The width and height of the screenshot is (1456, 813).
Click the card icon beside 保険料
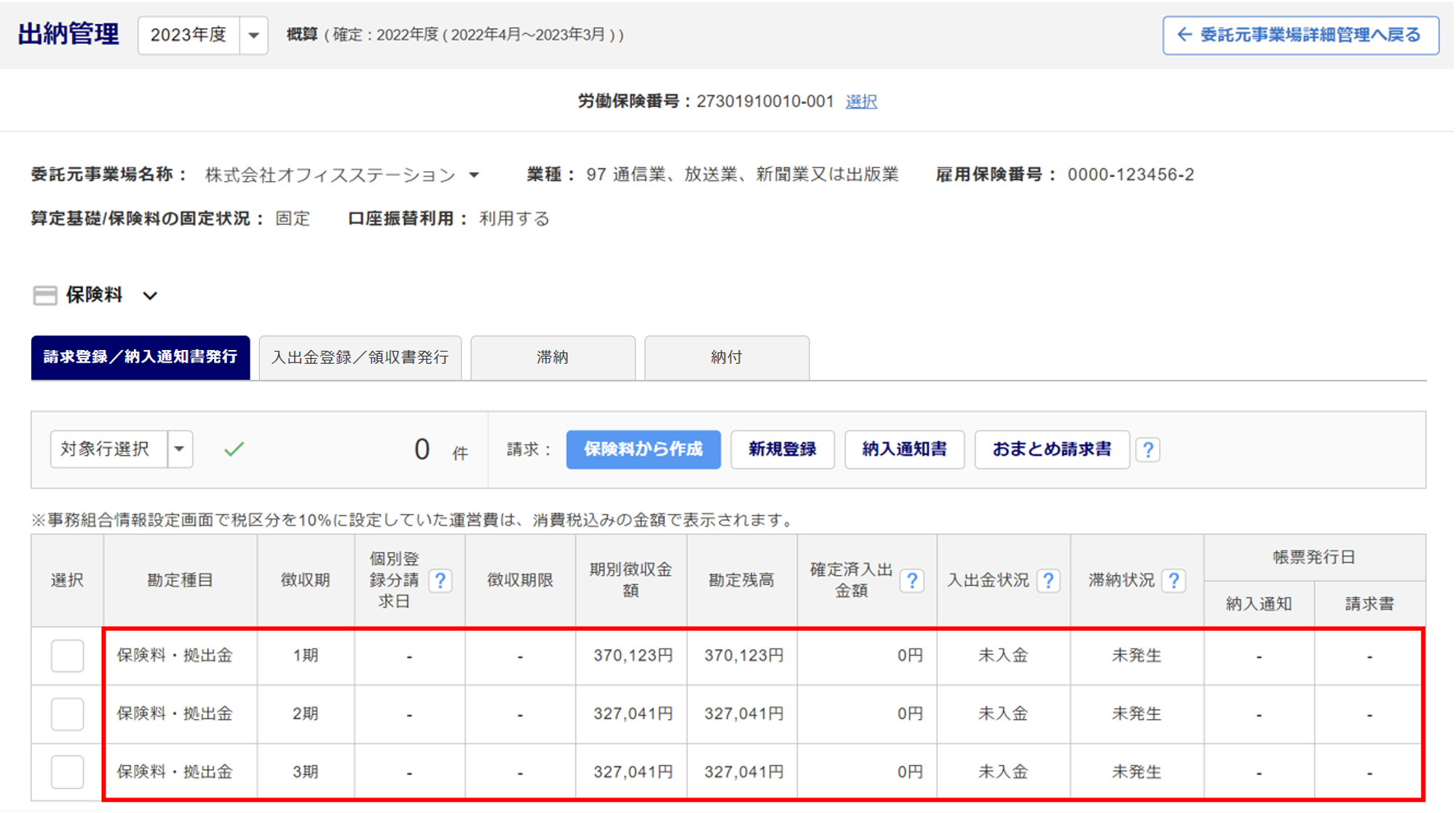[45, 296]
